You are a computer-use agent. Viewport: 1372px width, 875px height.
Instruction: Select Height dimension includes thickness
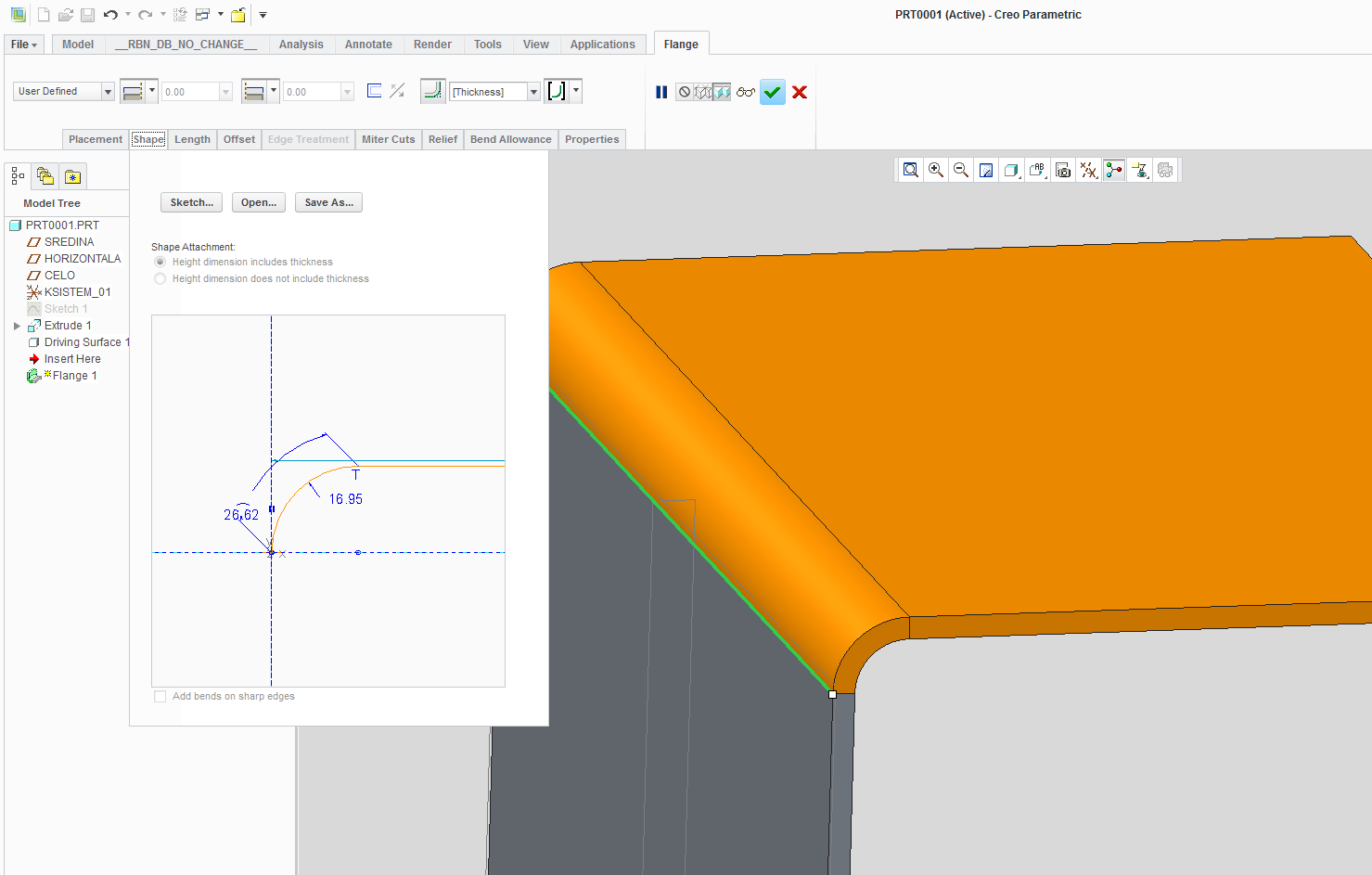[160, 262]
